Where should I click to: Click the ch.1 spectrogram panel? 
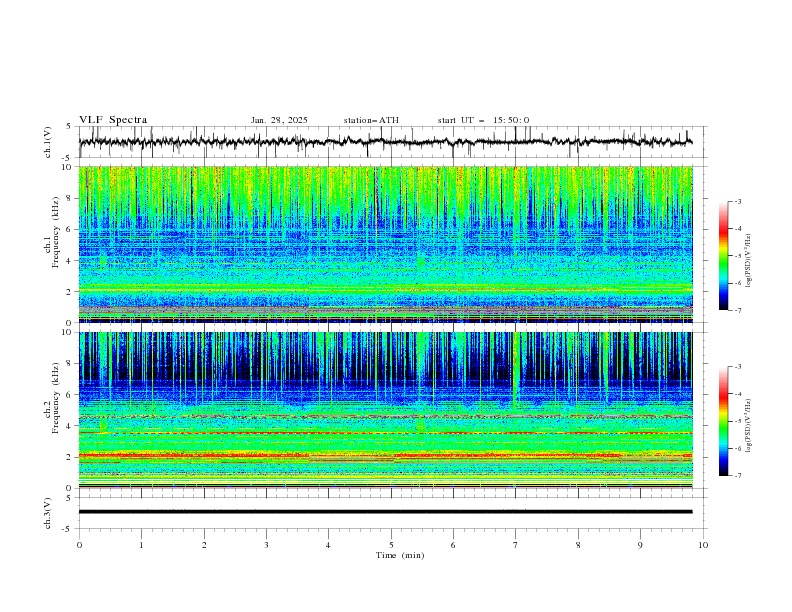click(x=386, y=244)
